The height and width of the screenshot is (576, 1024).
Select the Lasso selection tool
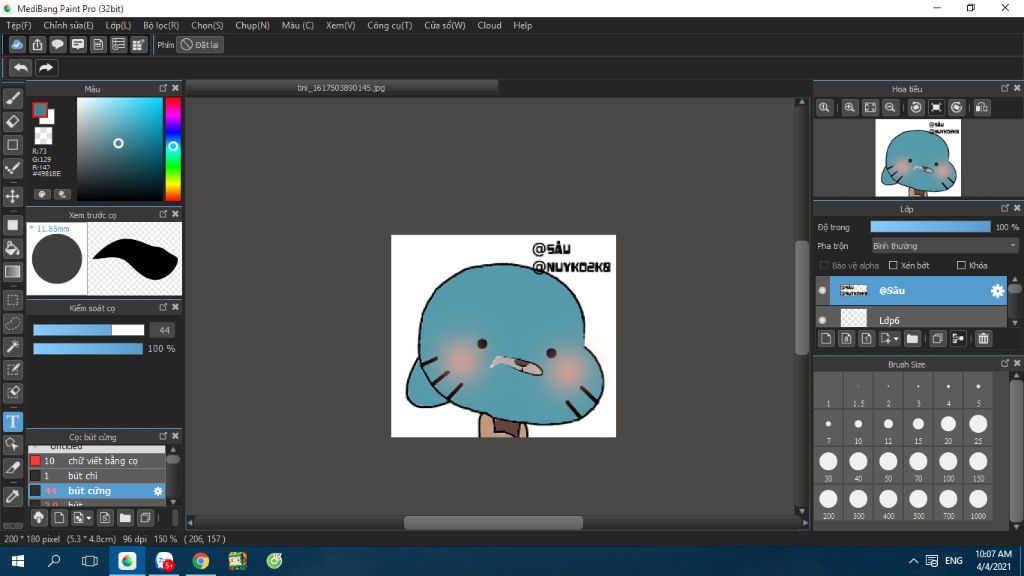pos(12,323)
